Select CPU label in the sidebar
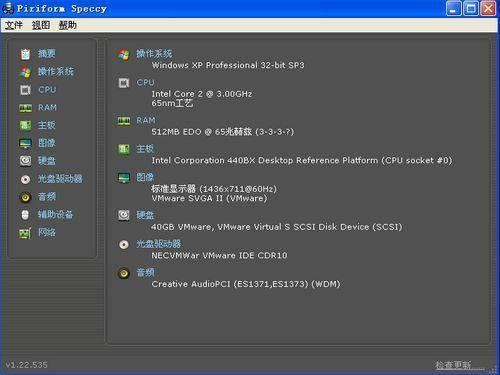This screenshot has height=375, width=500. click(x=47, y=90)
